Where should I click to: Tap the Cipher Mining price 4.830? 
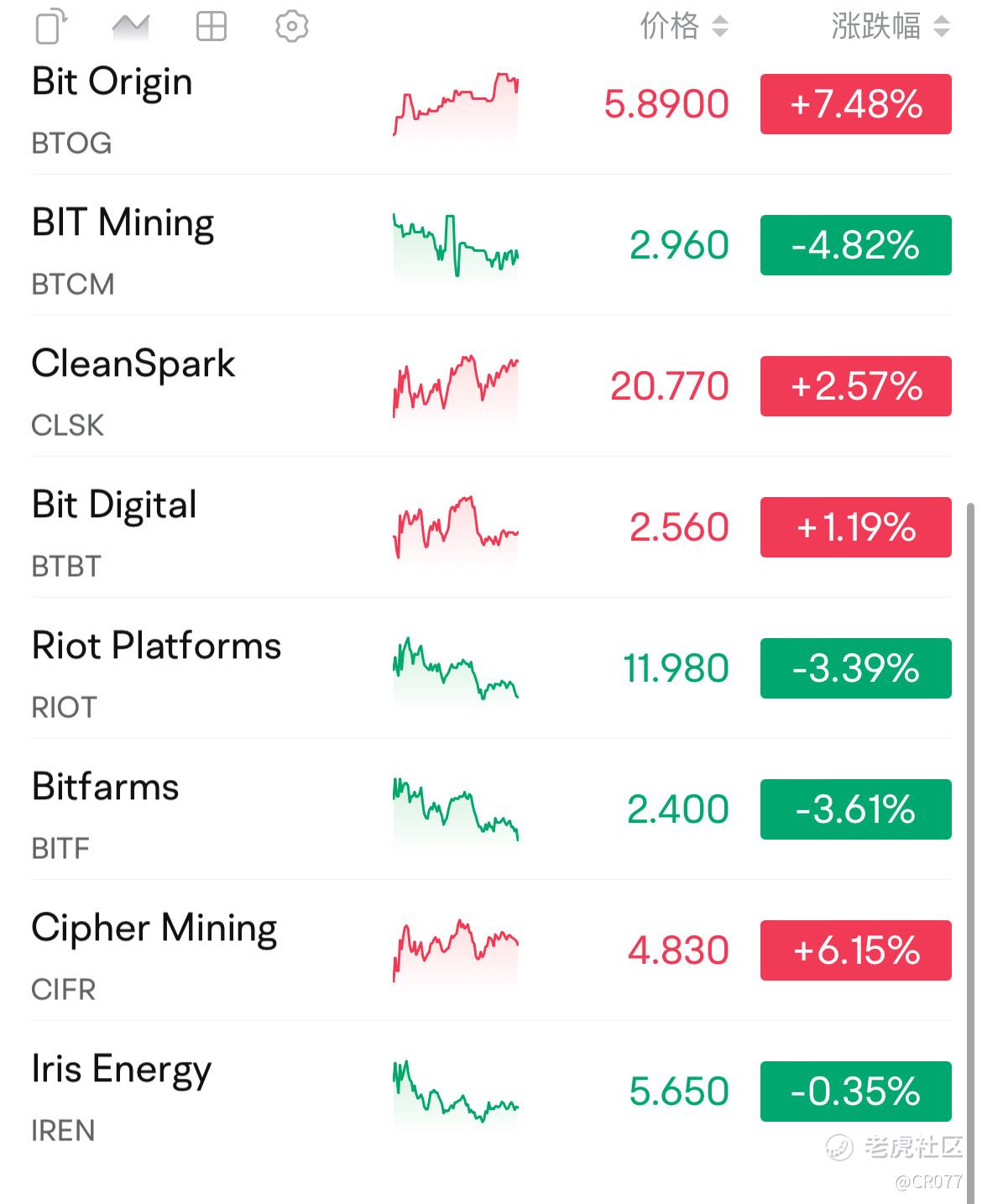pyautogui.click(x=678, y=950)
